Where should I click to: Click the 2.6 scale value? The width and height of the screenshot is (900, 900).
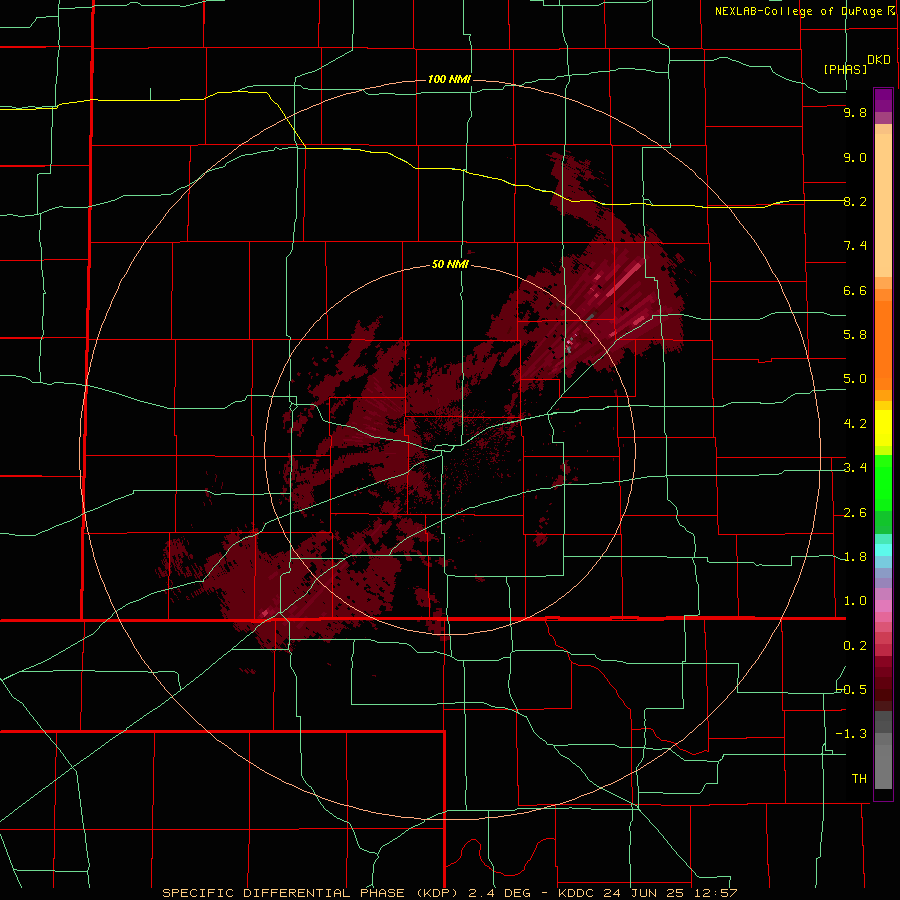855,513
